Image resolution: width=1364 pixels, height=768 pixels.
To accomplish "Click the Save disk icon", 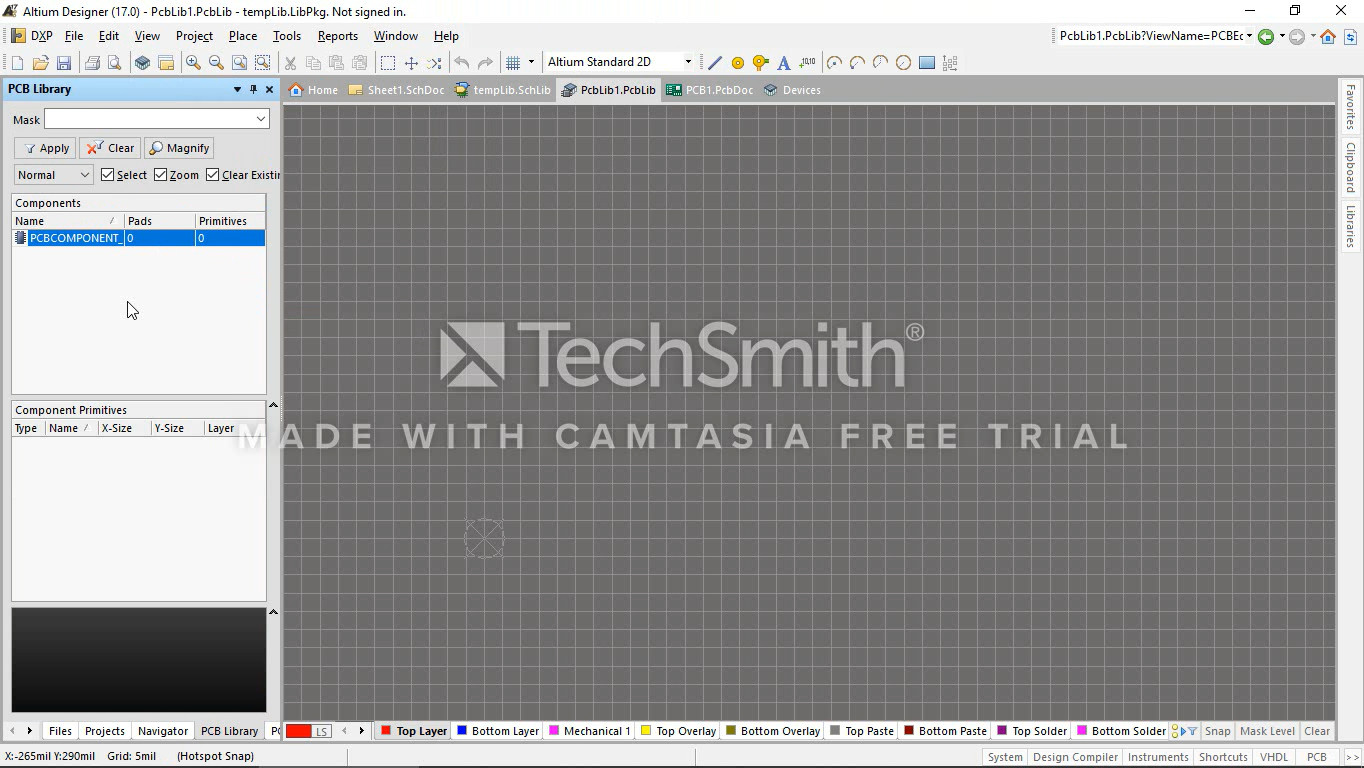I will [x=64, y=63].
